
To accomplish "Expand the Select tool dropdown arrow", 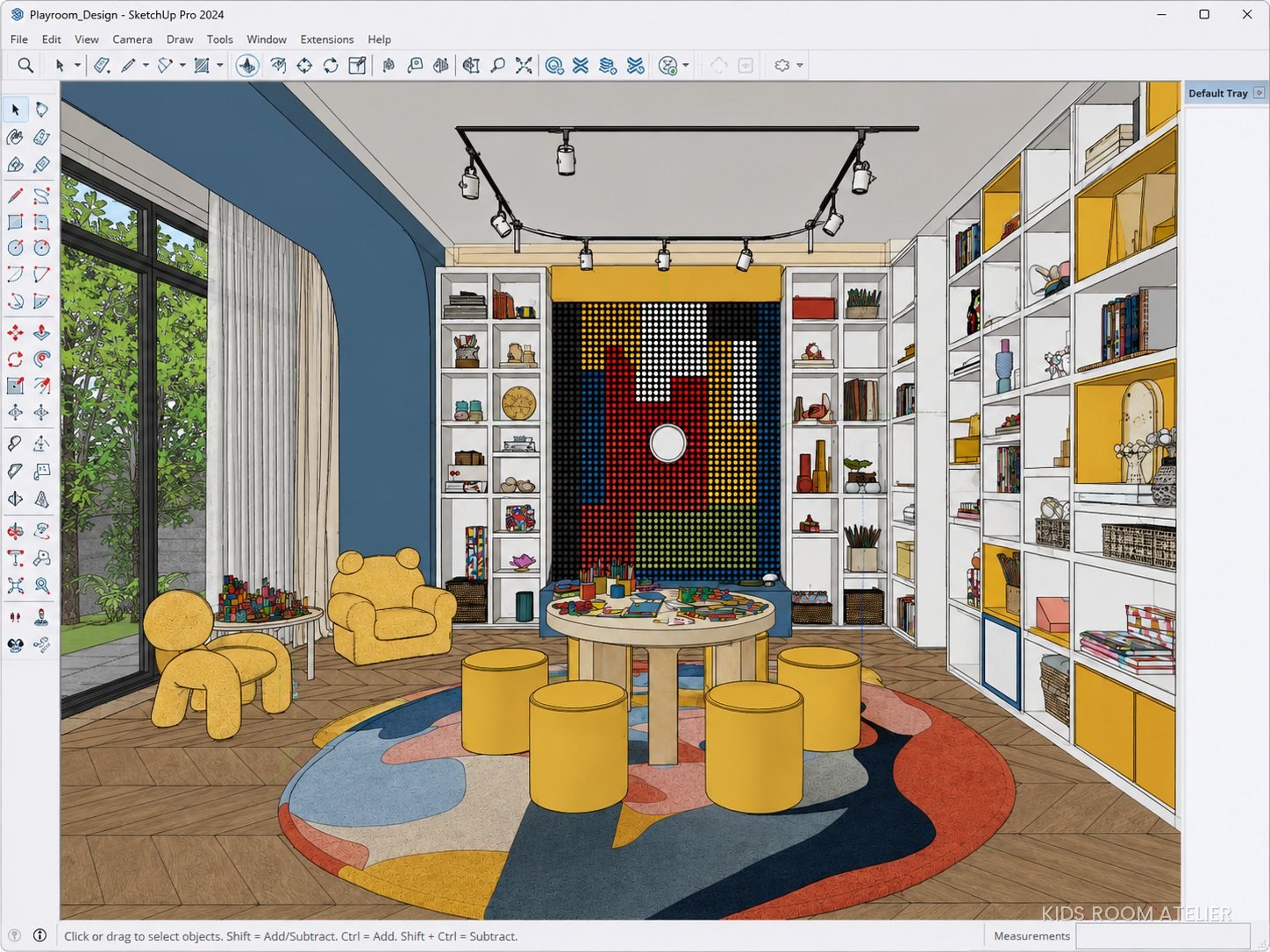I will pyautogui.click(x=77, y=65).
